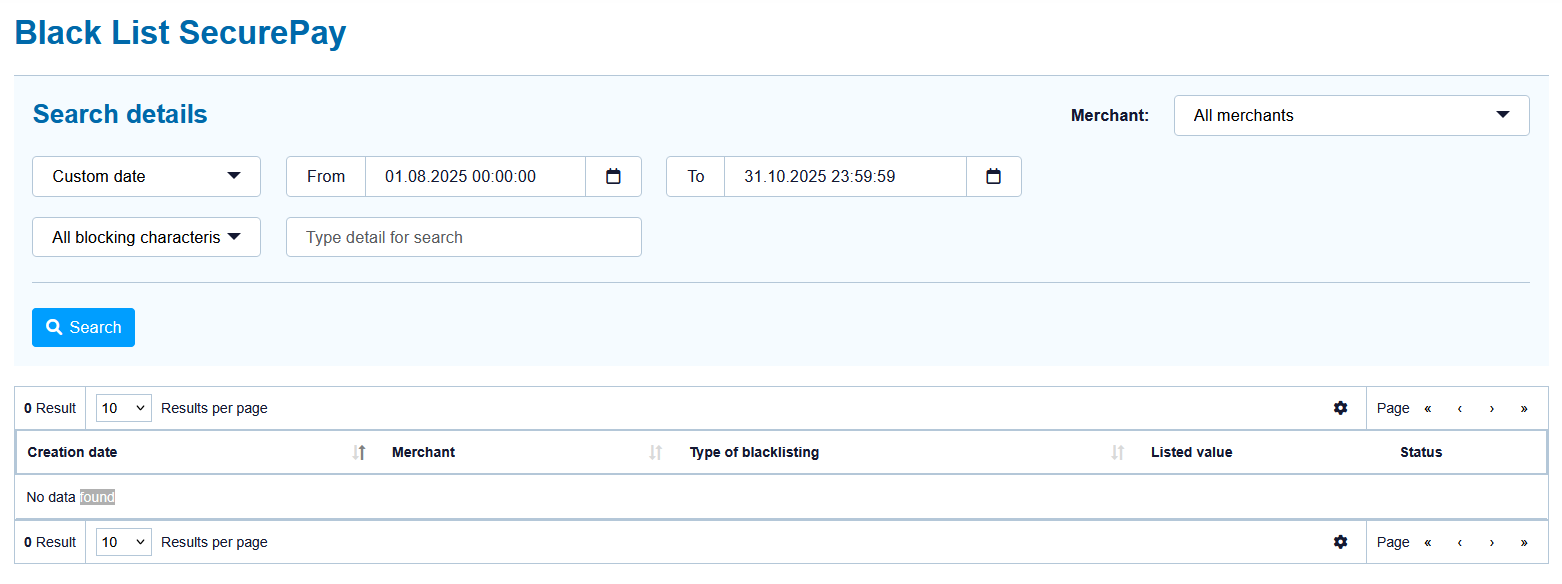Click the blue Search button
The image size is (1562, 584).
[x=83, y=328]
